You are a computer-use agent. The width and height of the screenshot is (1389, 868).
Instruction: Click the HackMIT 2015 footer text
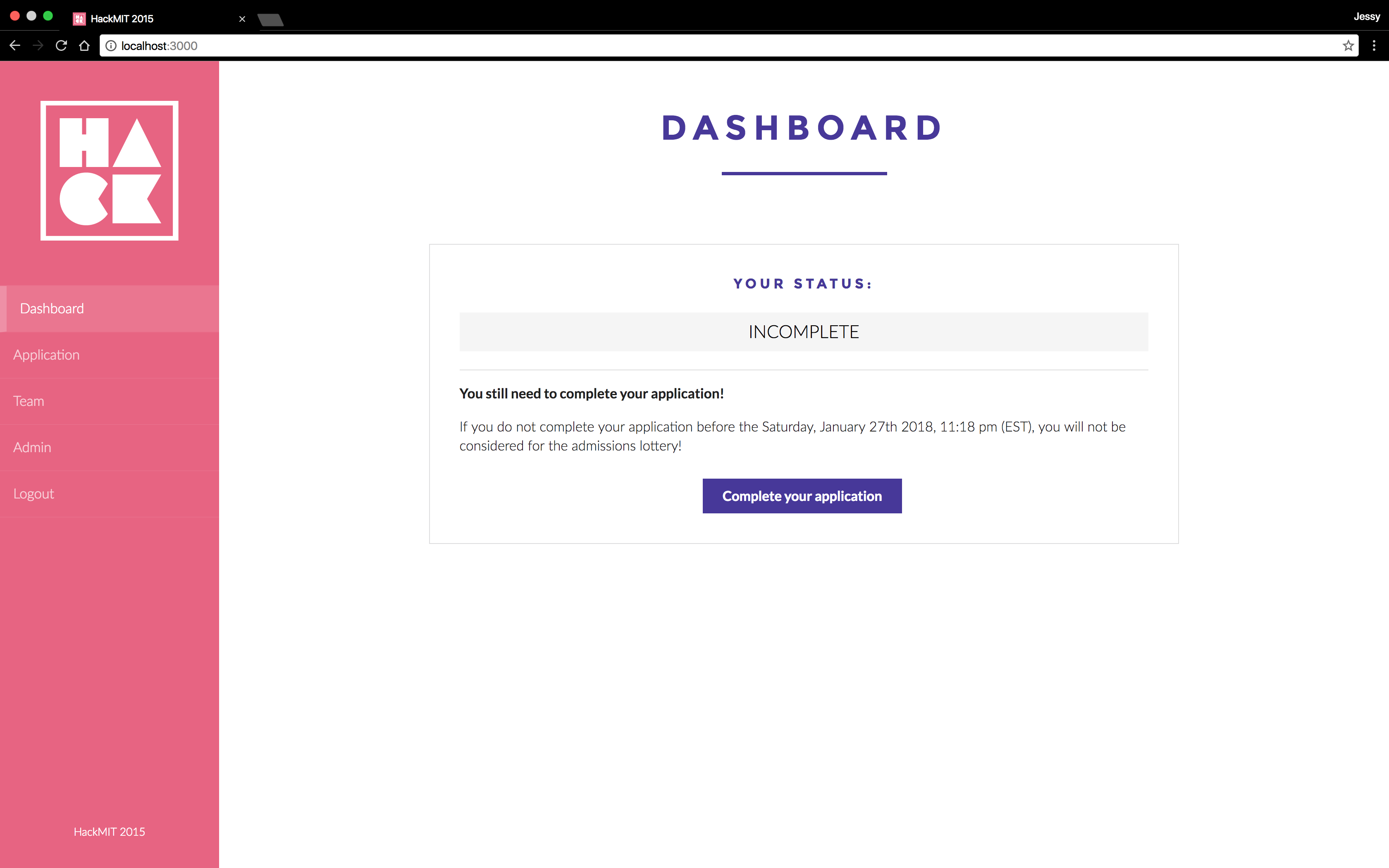(109, 831)
